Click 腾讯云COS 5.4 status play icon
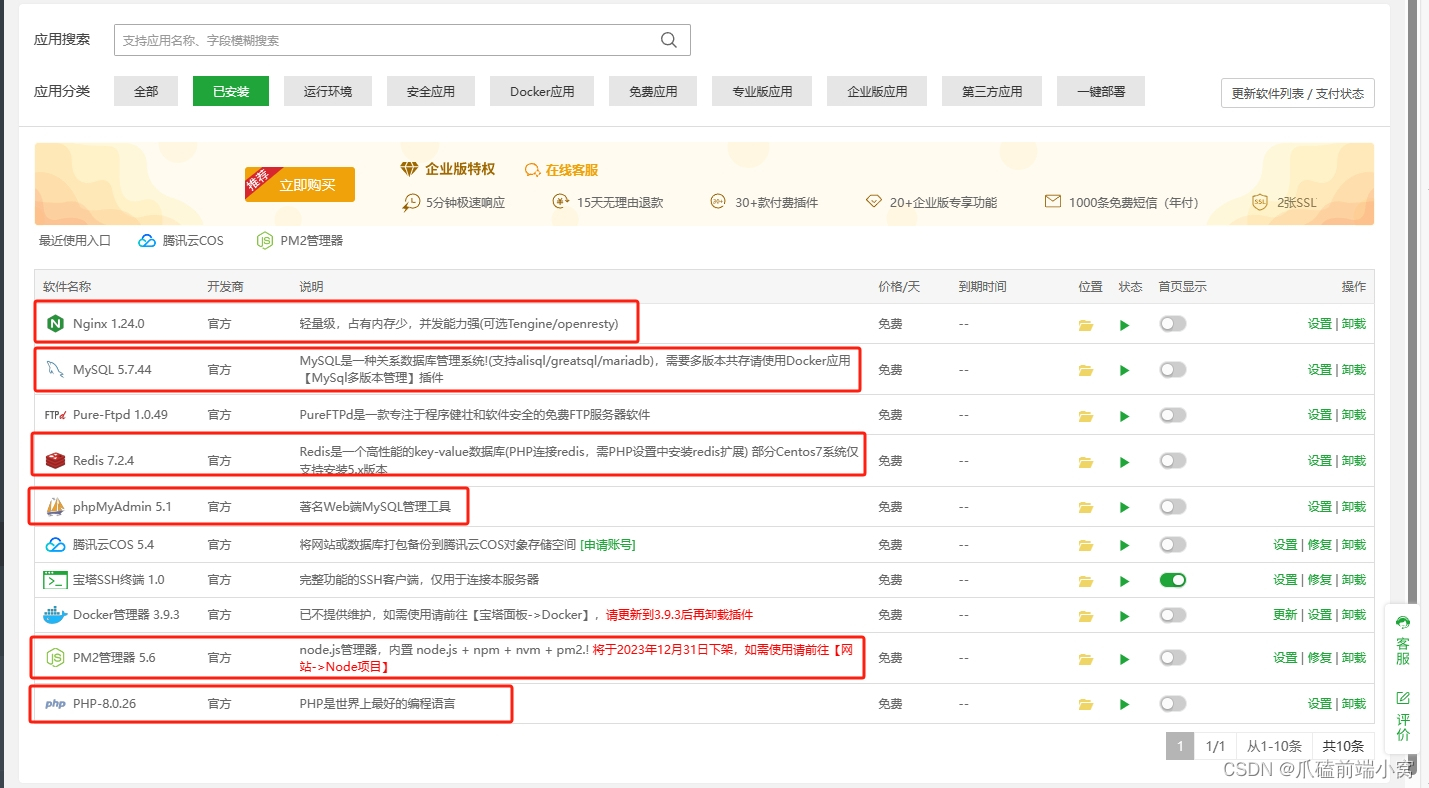The image size is (1429, 788). pos(1125,545)
